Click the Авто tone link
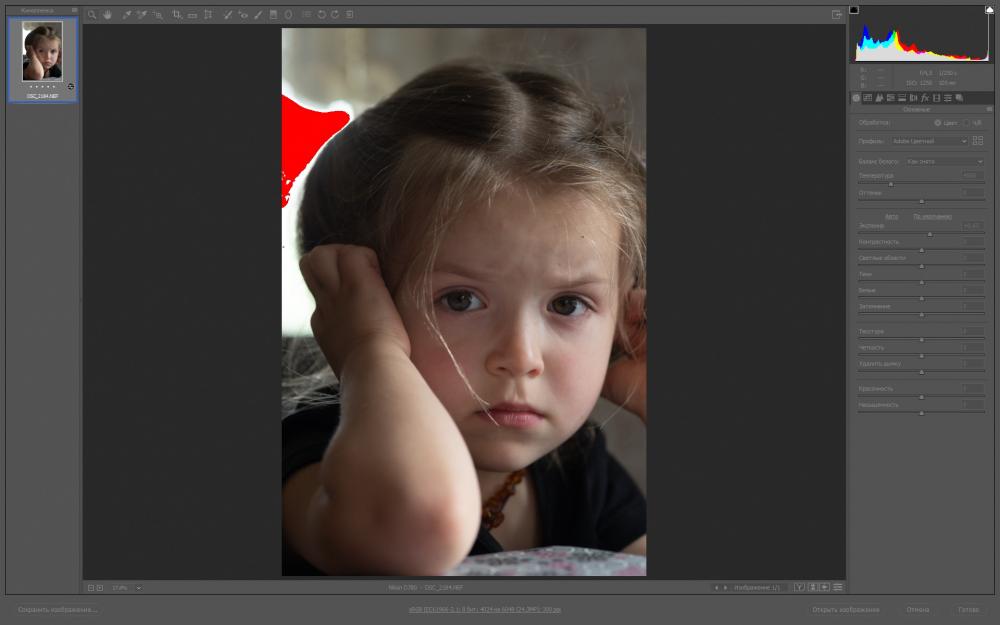This screenshot has width=1000, height=625. (892, 217)
